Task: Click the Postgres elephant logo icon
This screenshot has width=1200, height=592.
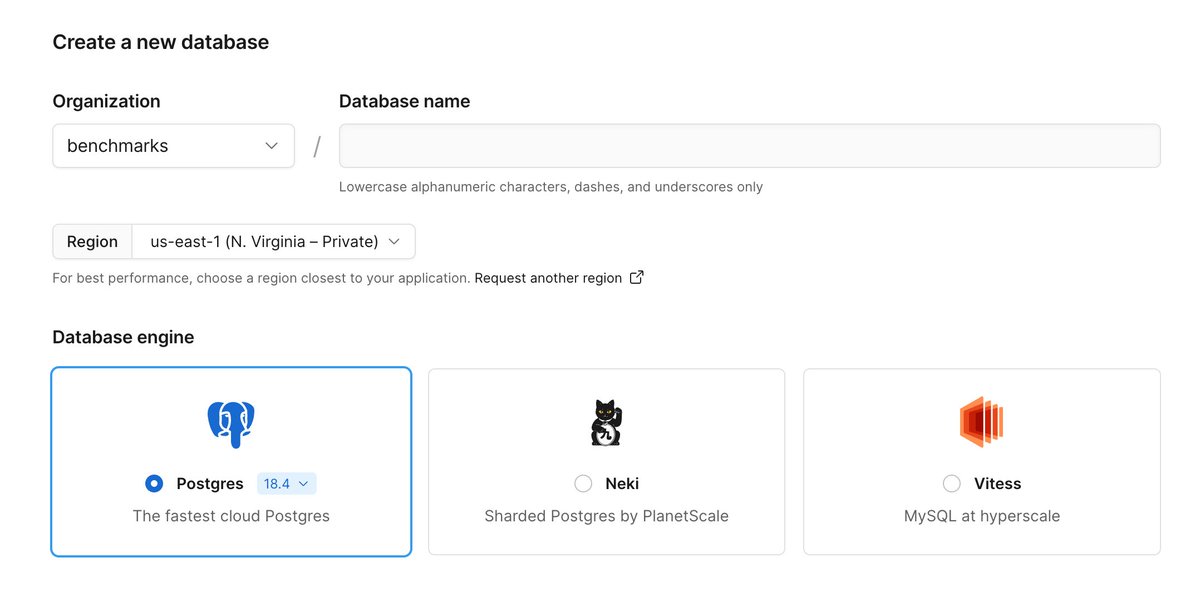Action: click(x=231, y=424)
